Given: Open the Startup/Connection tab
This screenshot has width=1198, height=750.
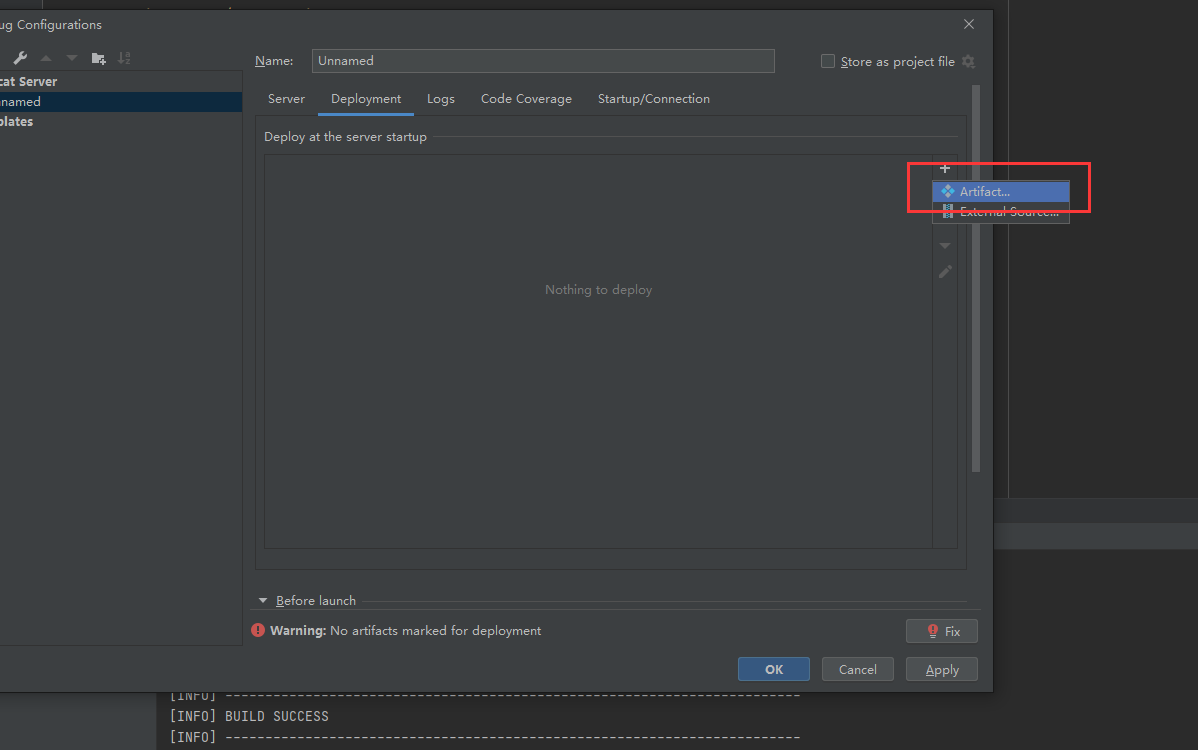Looking at the screenshot, I should tap(654, 99).
